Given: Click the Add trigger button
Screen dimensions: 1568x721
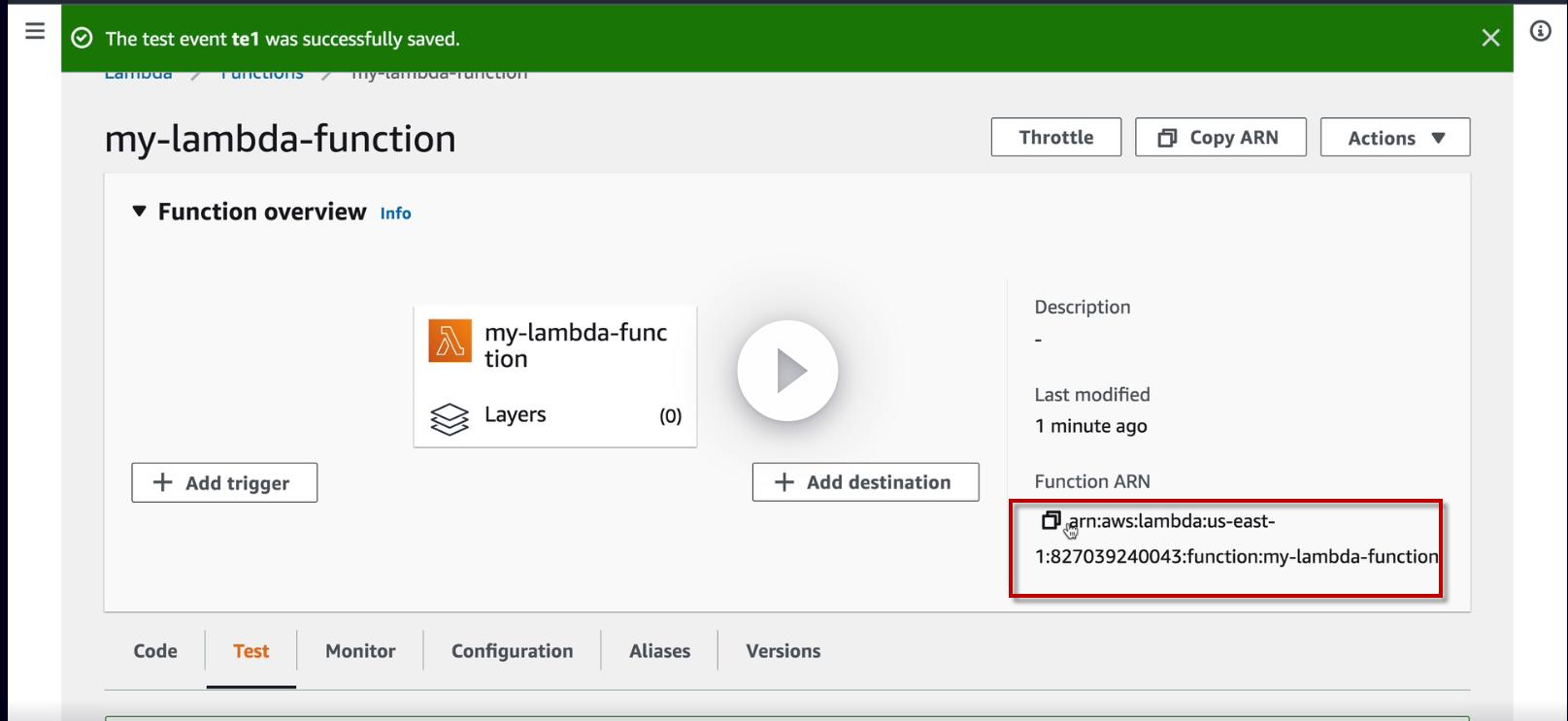Looking at the screenshot, I should 224,482.
